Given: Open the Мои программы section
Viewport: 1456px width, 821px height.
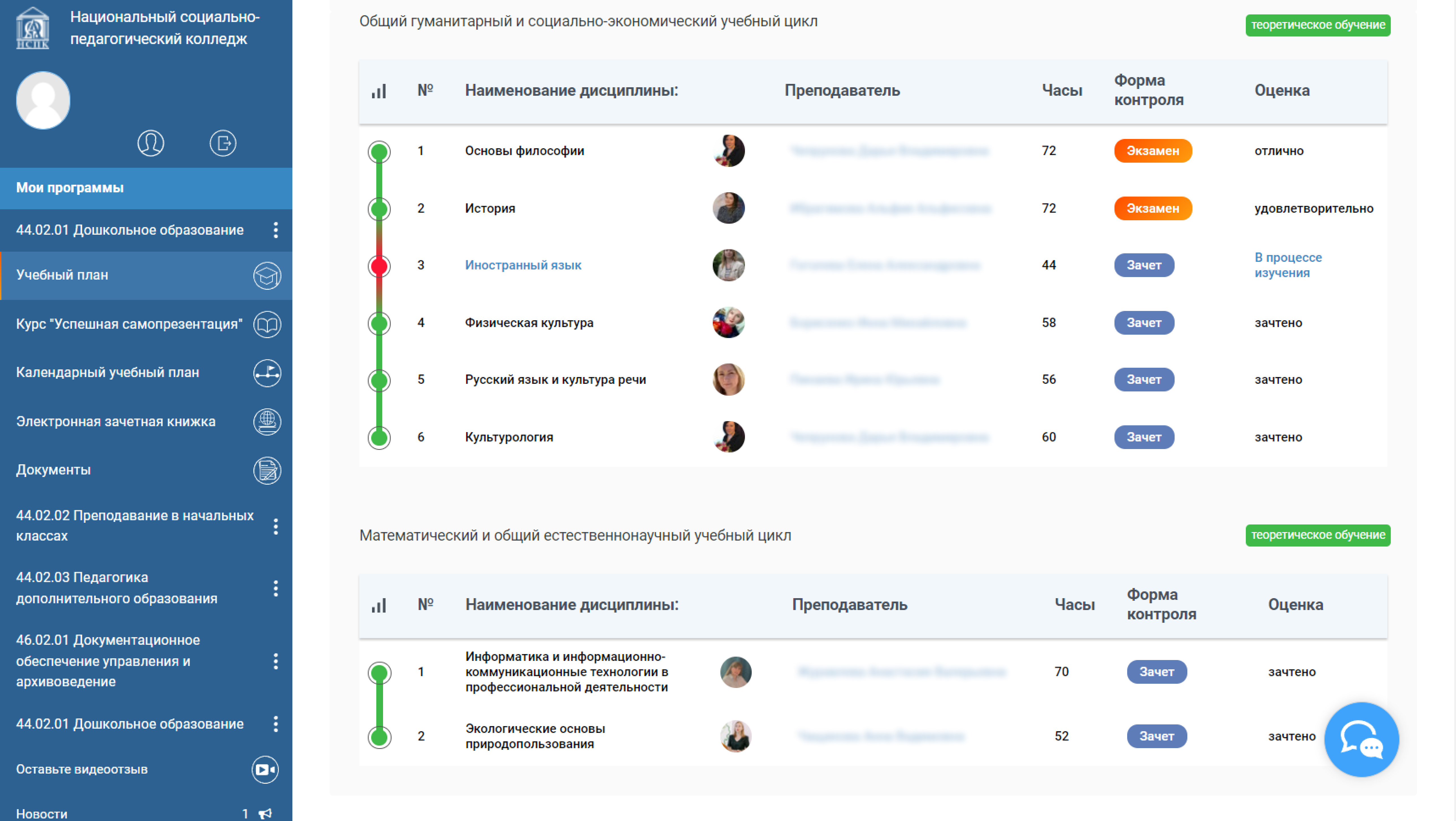Looking at the screenshot, I should pos(70,188).
